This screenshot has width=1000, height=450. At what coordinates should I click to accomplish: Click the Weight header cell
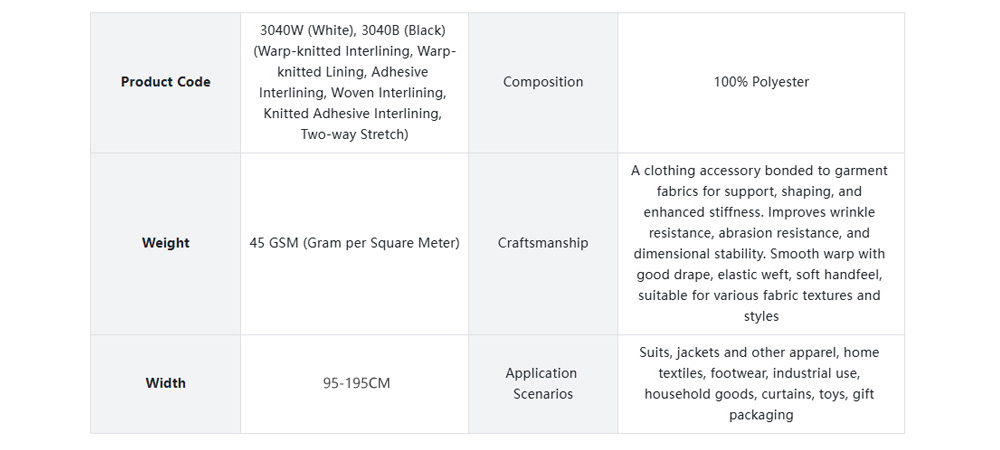165,243
